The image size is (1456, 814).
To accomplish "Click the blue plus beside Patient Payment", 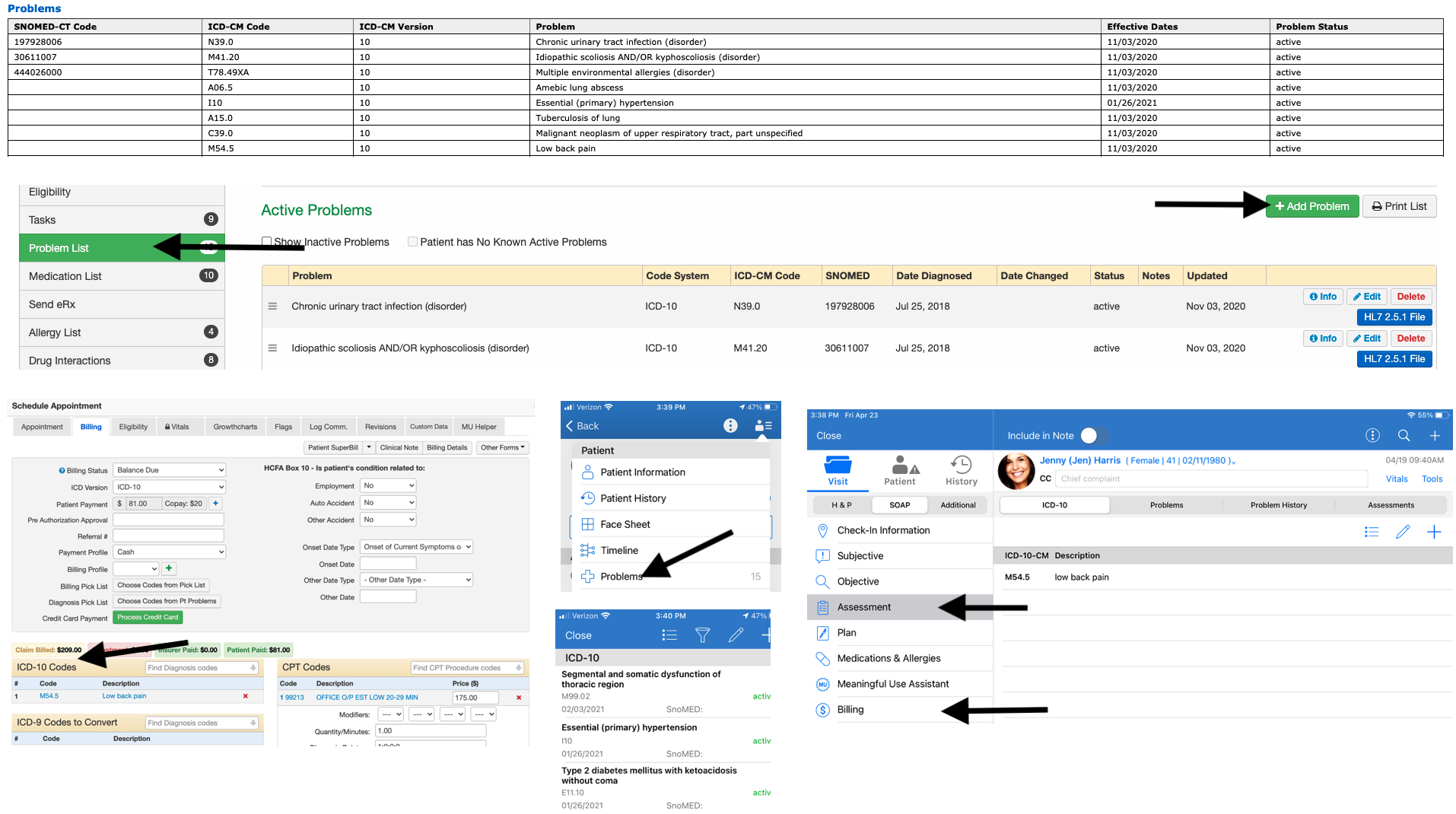I will (215, 504).
